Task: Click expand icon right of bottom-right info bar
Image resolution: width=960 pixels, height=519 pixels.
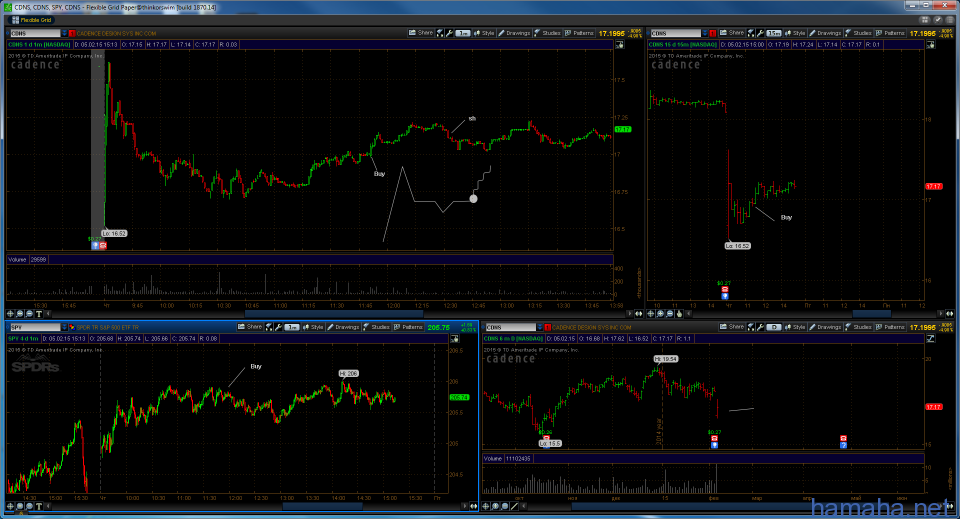Action: (931, 338)
